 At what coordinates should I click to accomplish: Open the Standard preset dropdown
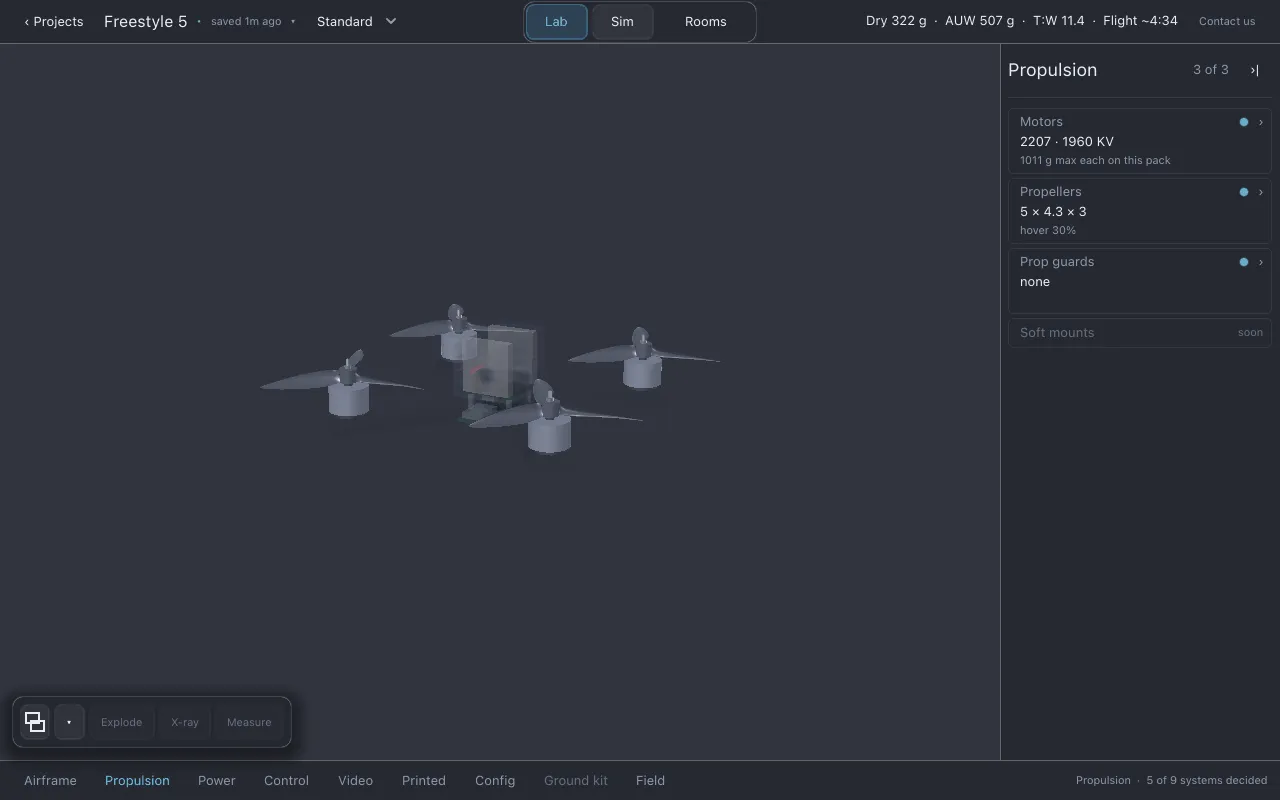(357, 21)
